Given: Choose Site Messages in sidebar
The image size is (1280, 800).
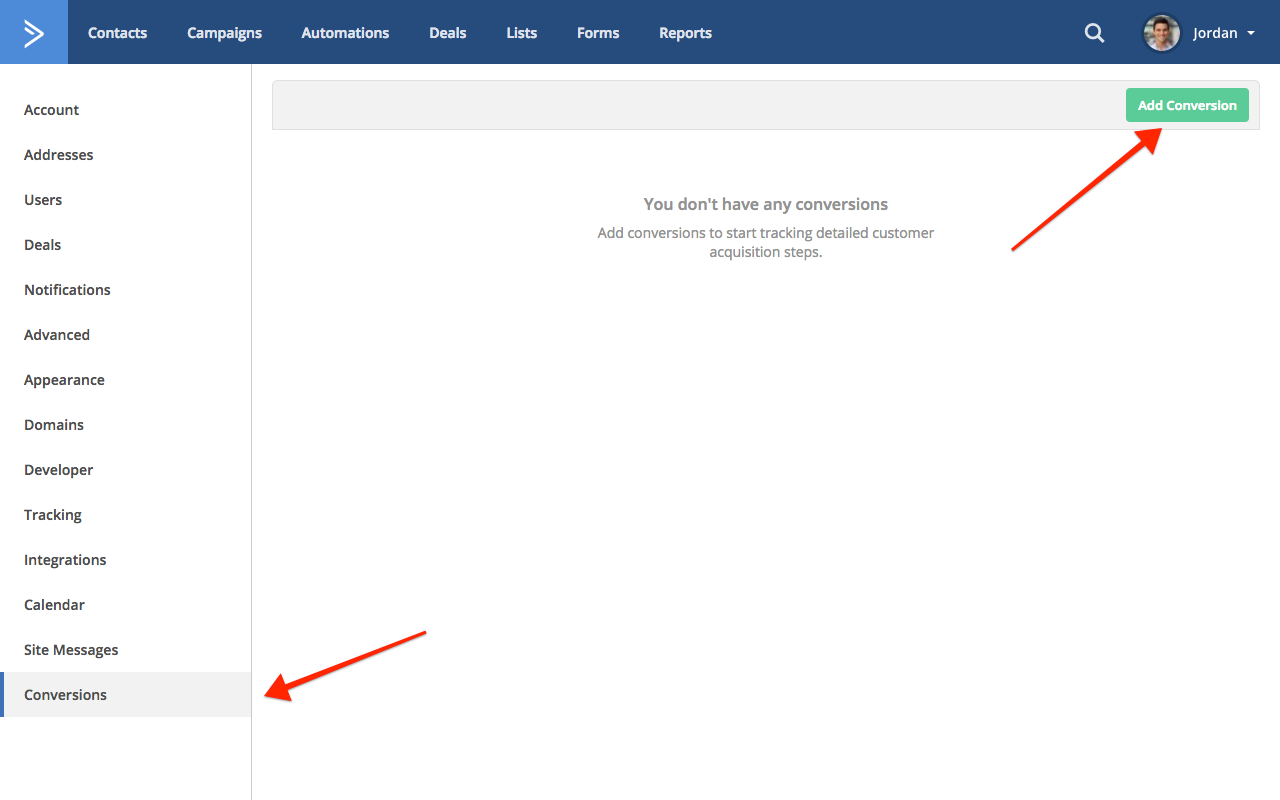Looking at the screenshot, I should pos(71,650).
